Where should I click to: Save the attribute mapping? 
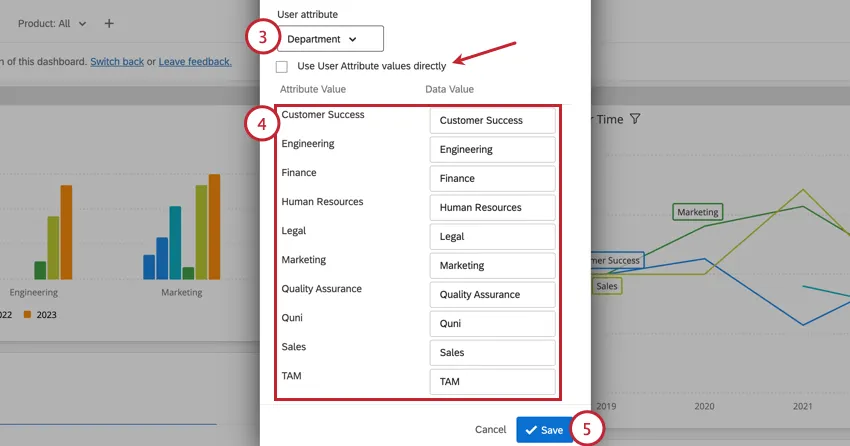point(544,430)
